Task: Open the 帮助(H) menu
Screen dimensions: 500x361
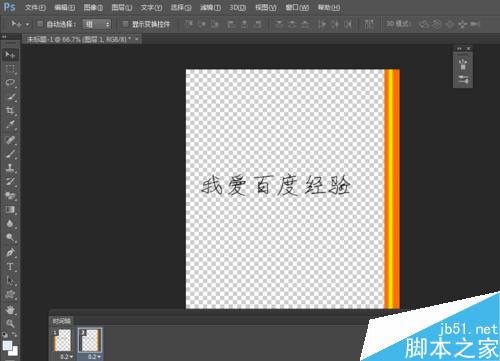Action: pyautogui.click(x=329, y=7)
